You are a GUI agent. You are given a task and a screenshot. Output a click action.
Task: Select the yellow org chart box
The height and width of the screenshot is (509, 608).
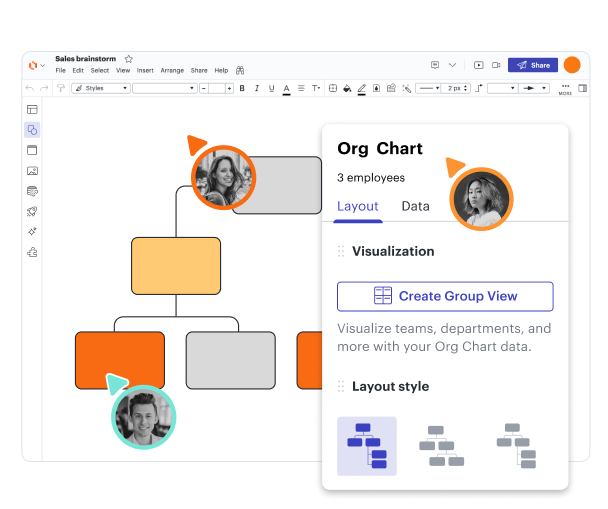click(x=176, y=266)
